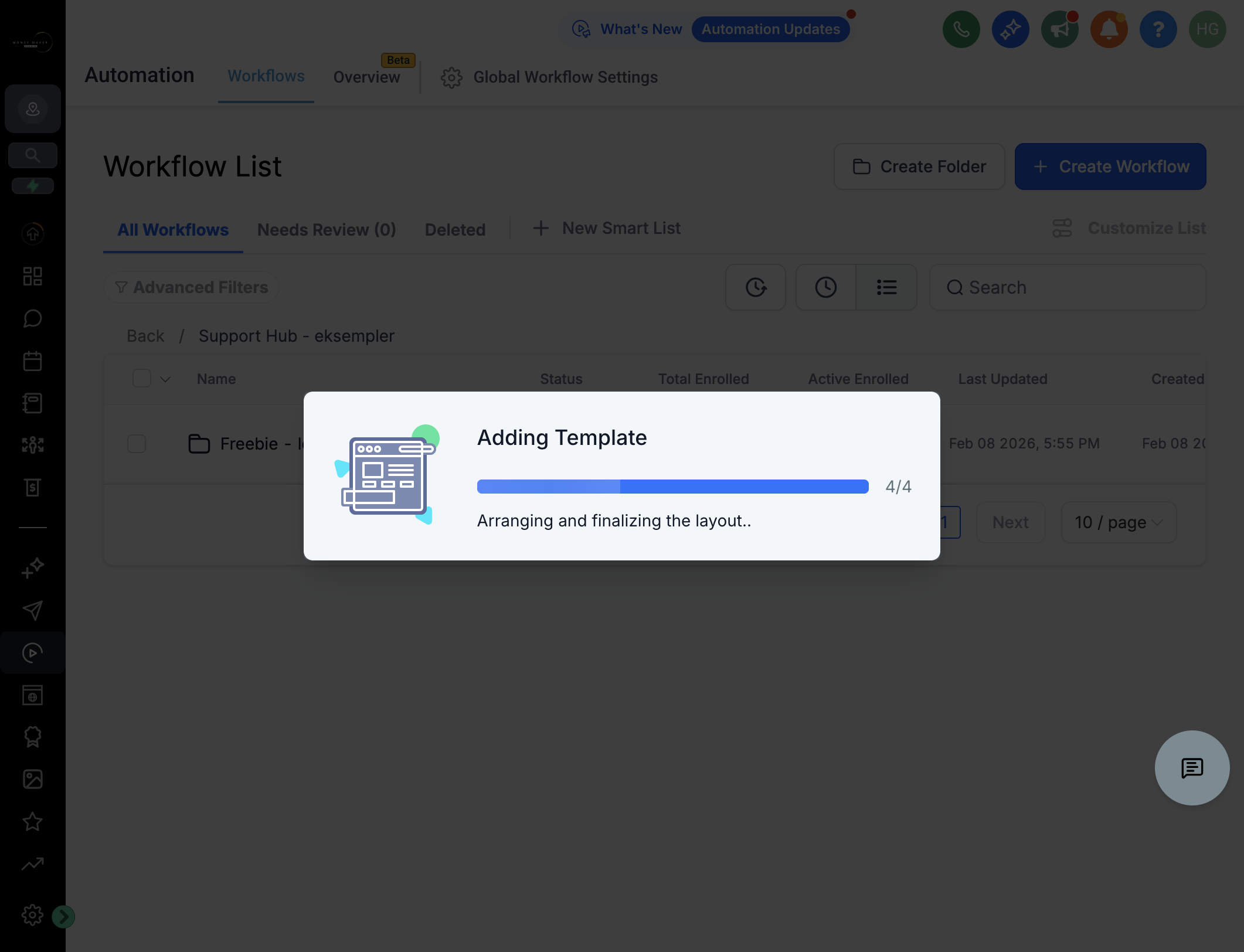Open the notifications bell icon
Viewport: 1244px width, 952px height.
click(x=1109, y=29)
